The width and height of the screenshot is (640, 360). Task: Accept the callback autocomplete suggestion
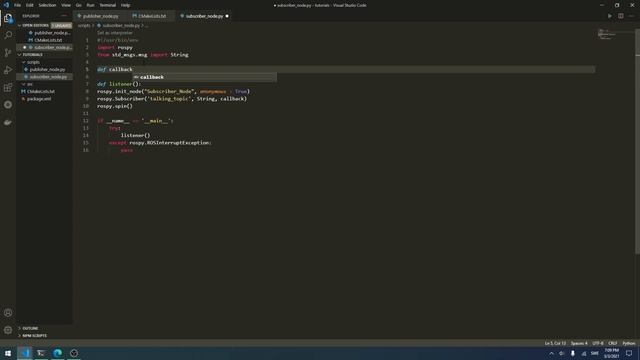point(204,77)
